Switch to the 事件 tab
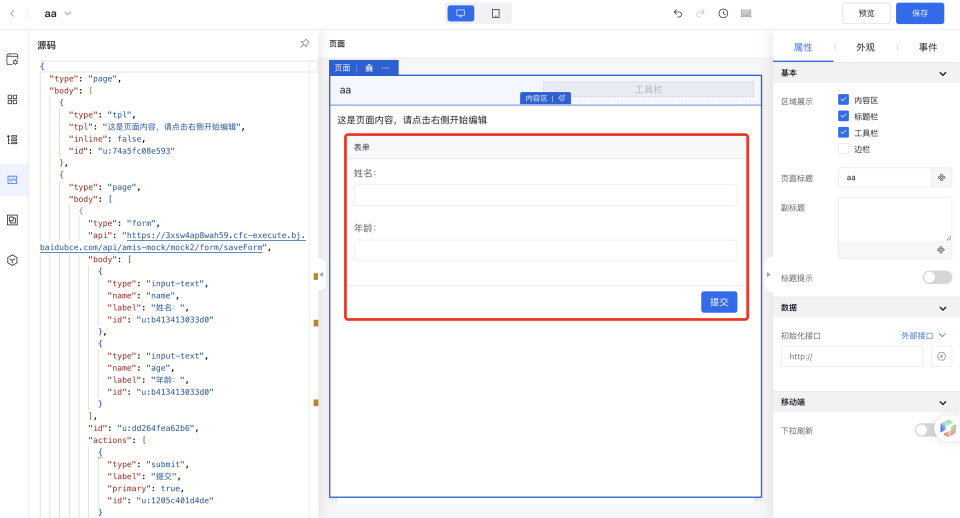 (927, 47)
